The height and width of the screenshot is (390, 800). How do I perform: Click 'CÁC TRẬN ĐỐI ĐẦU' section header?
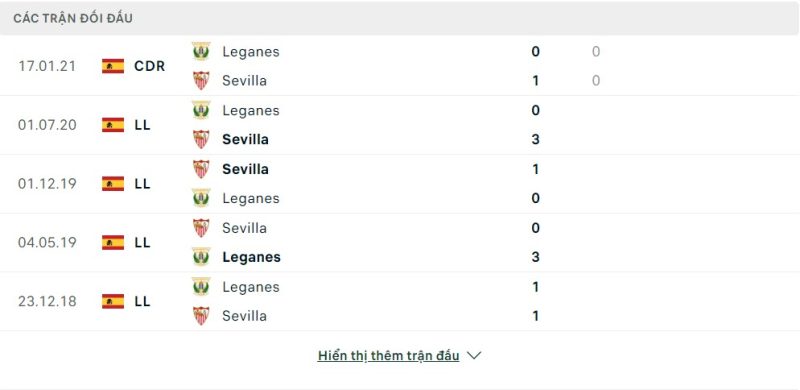pos(73,18)
